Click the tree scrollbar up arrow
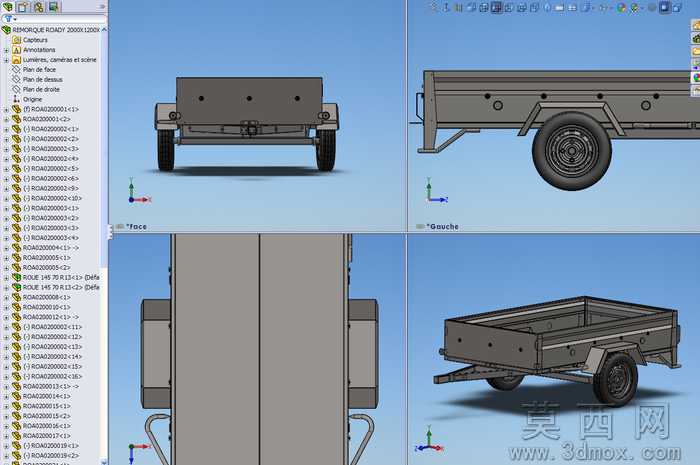This screenshot has height=465, width=700. (x=104, y=29)
